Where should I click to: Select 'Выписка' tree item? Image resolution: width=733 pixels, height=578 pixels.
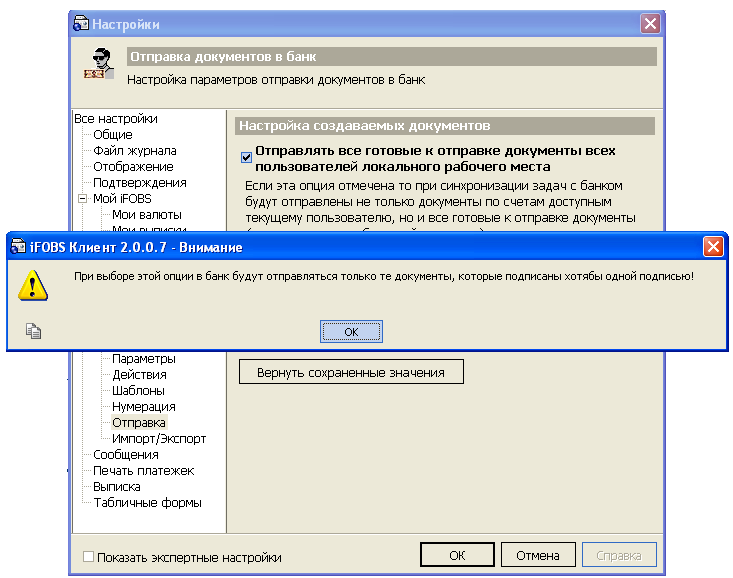[x=117, y=486]
